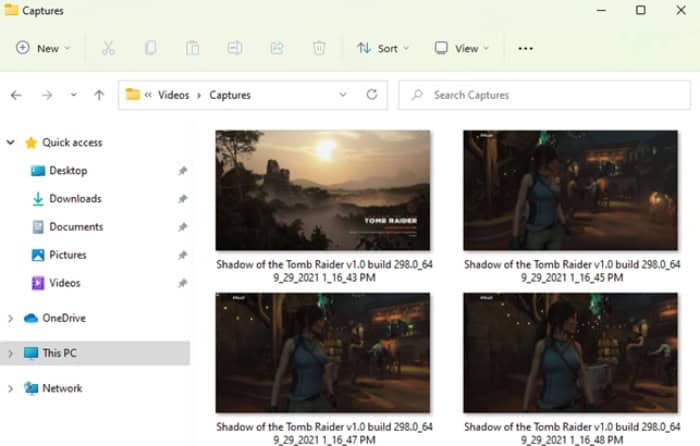The width and height of the screenshot is (700, 446).
Task: Click the pin icon next to Downloads
Action: tap(182, 199)
